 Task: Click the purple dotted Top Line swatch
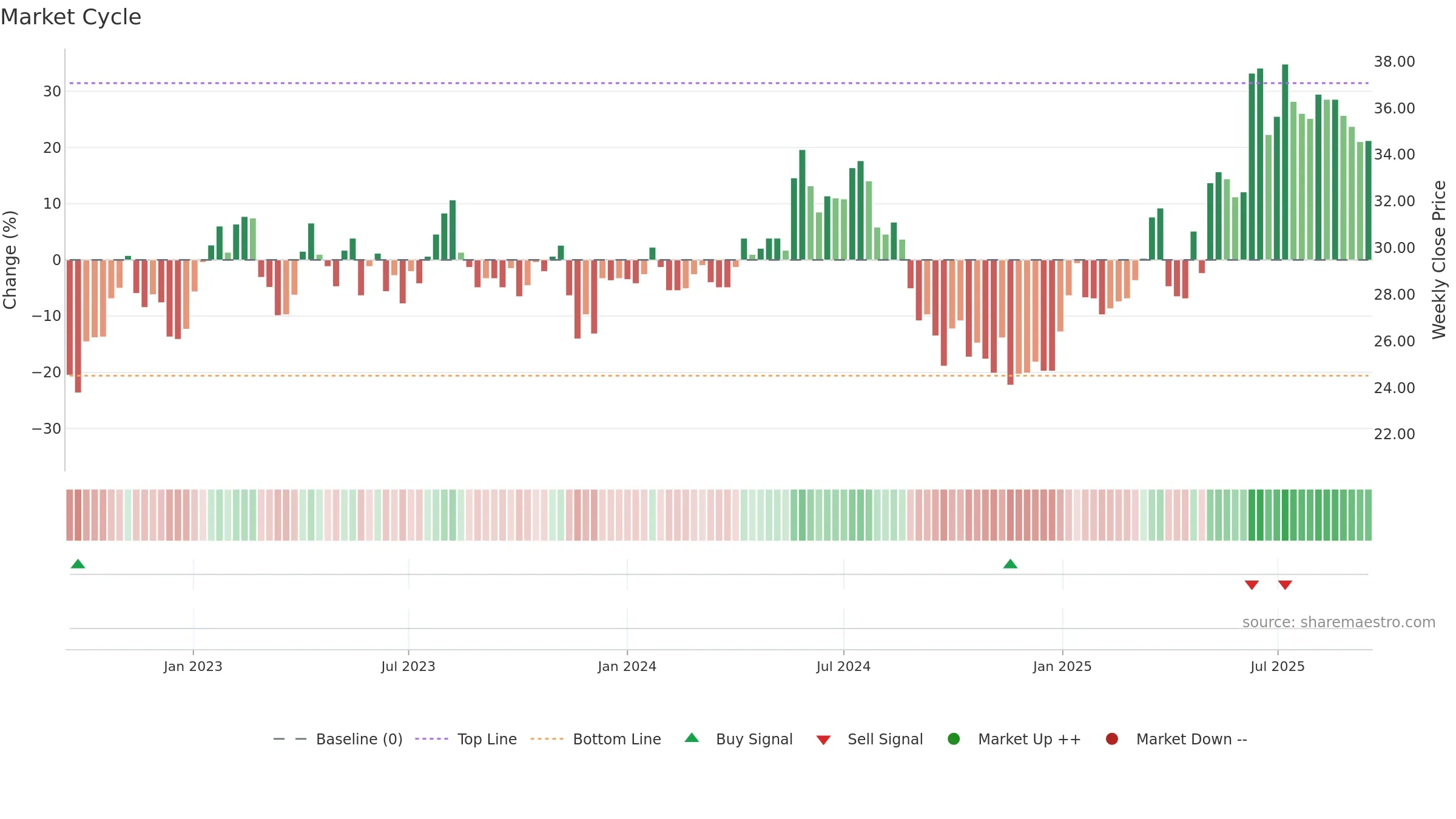click(431, 739)
